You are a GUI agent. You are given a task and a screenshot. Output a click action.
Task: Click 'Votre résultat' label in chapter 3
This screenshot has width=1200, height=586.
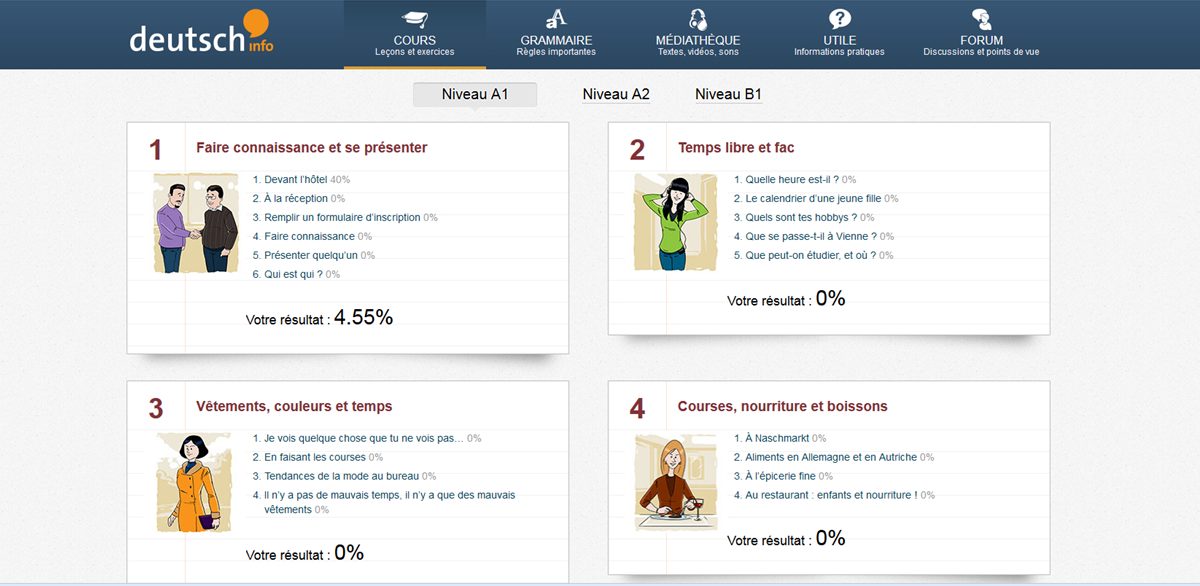(288, 555)
